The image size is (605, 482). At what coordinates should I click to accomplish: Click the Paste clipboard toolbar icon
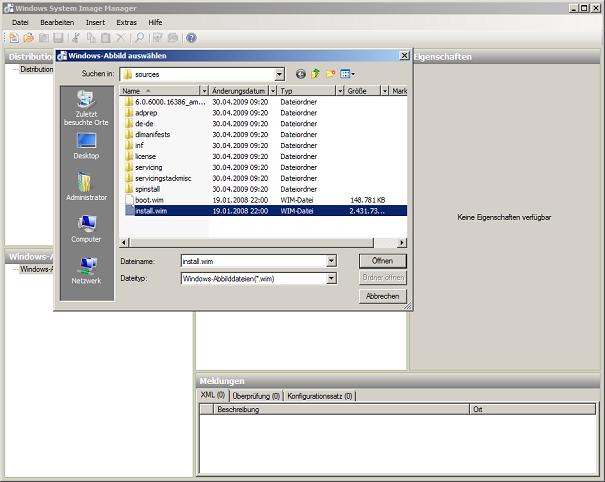[106, 37]
